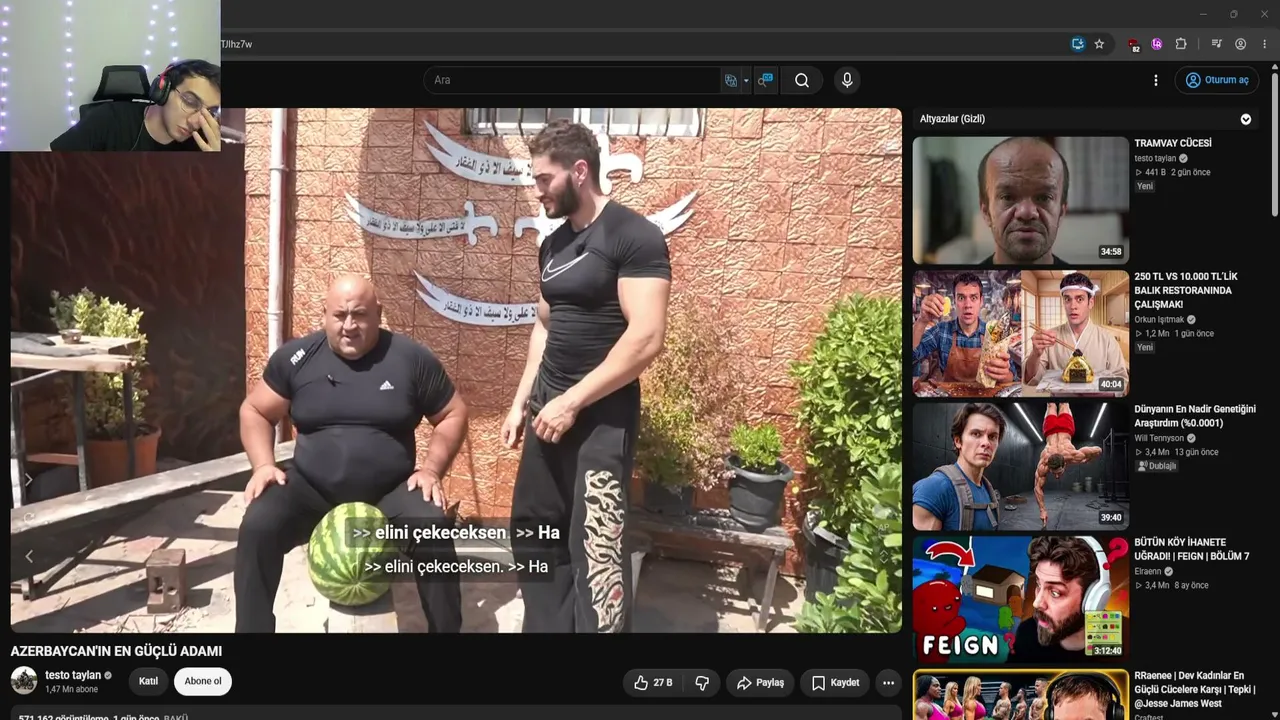The height and width of the screenshot is (720, 1280).
Task: Focus the YouTube Ara search field
Action: [571, 80]
